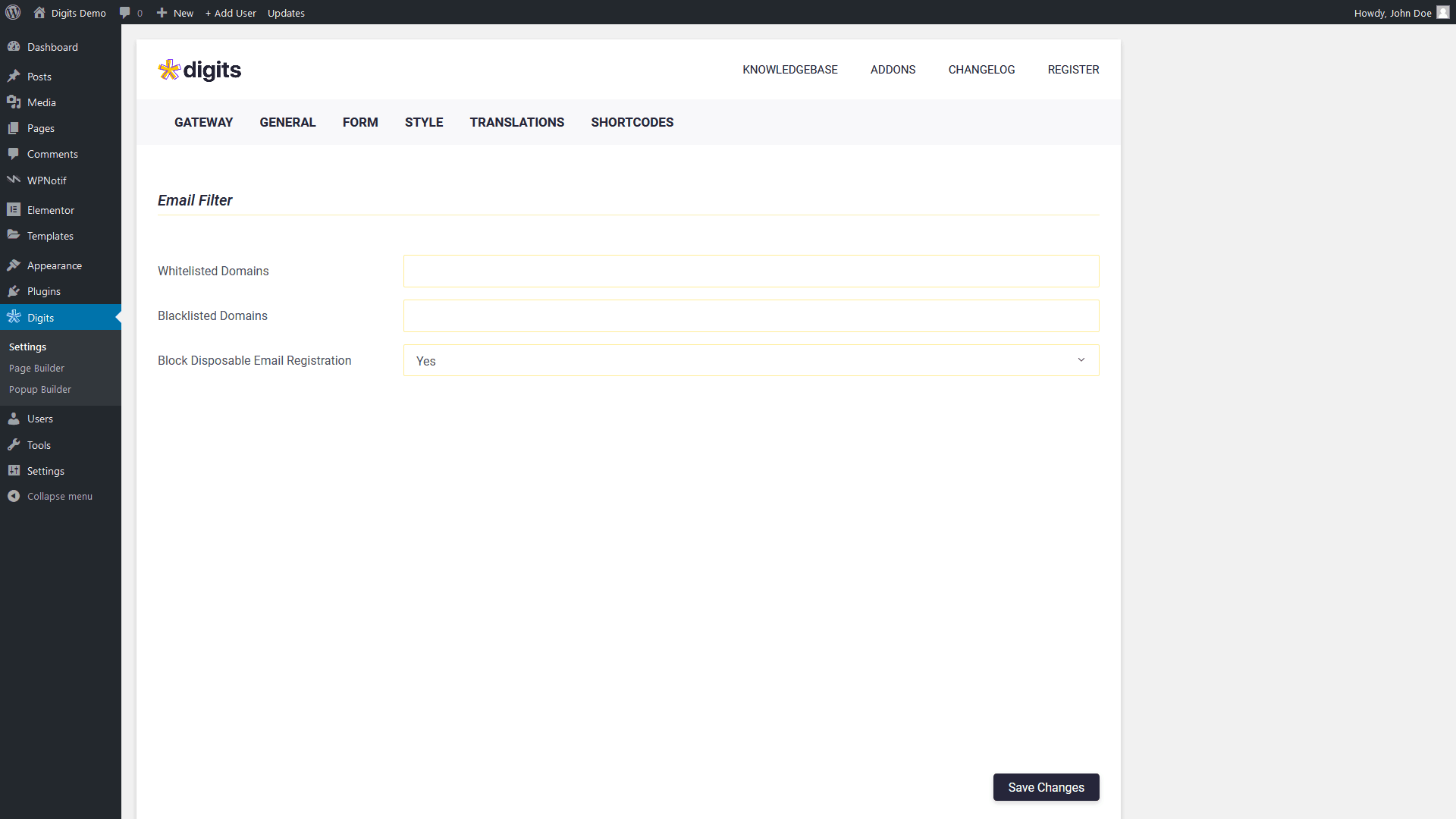The height and width of the screenshot is (819, 1456).
Task: Click the Digits asterisk icon in sidebar
Action: 14,317
